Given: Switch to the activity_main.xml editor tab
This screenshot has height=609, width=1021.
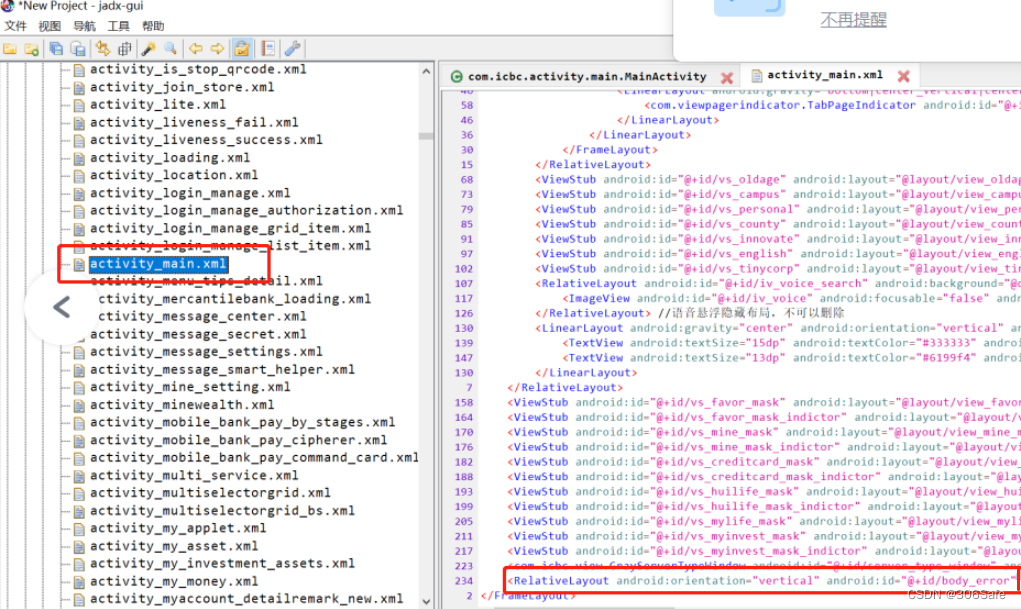Looking at the screenshot, I should [x=824, y=76].
